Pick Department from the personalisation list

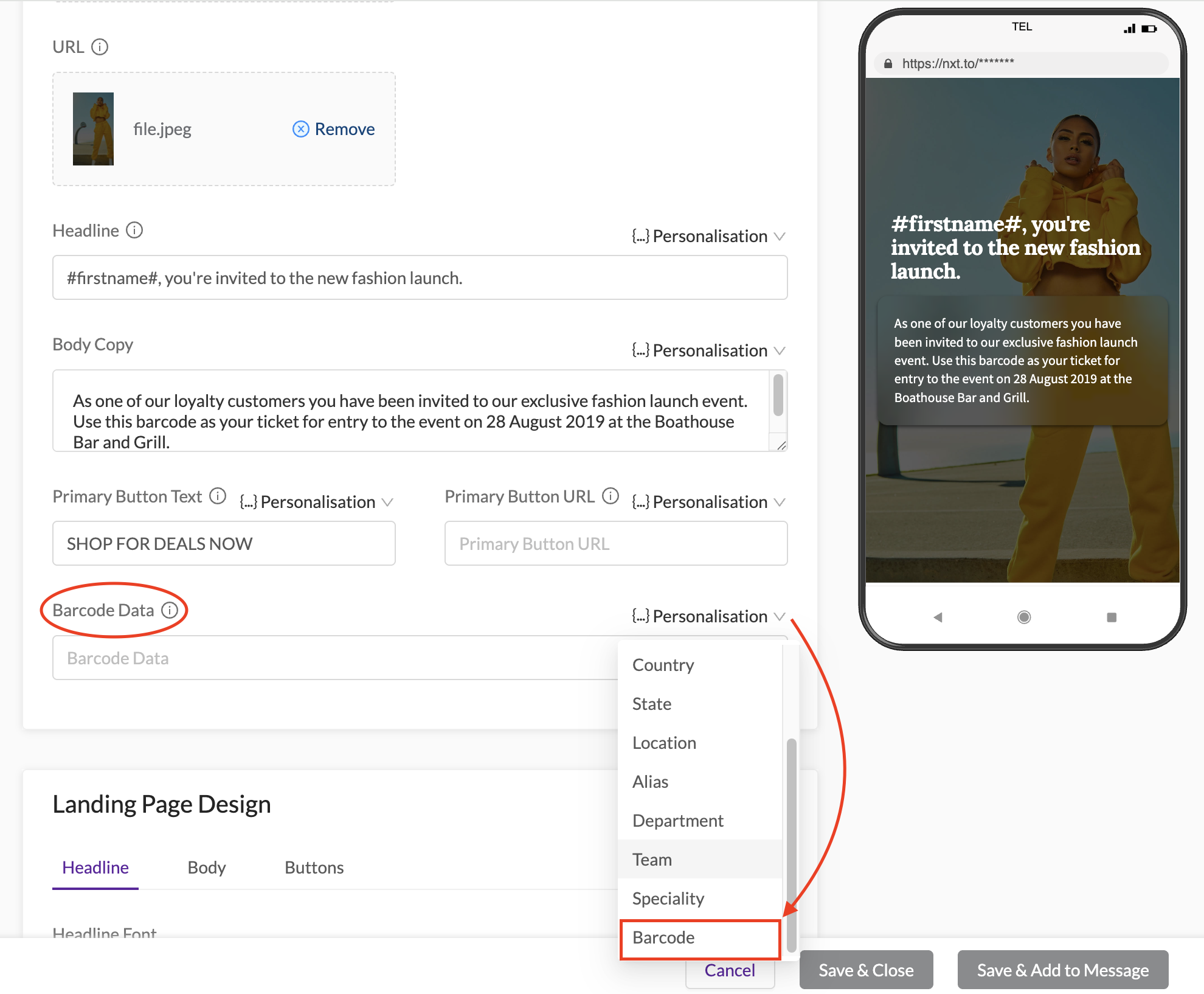pyautogui.click(x=700, y=821)
